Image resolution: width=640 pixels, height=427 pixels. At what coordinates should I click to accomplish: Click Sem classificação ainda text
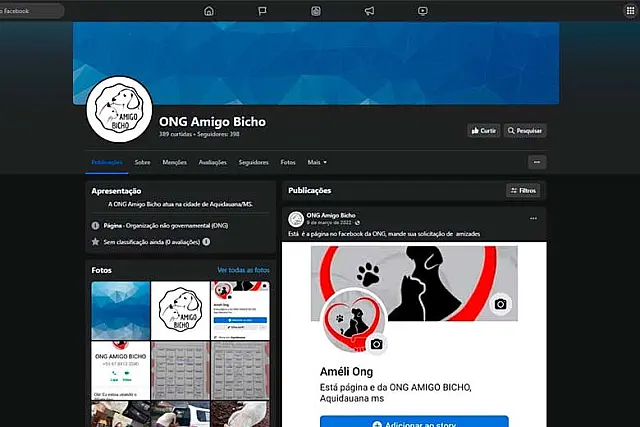click(x=152, y=242)
